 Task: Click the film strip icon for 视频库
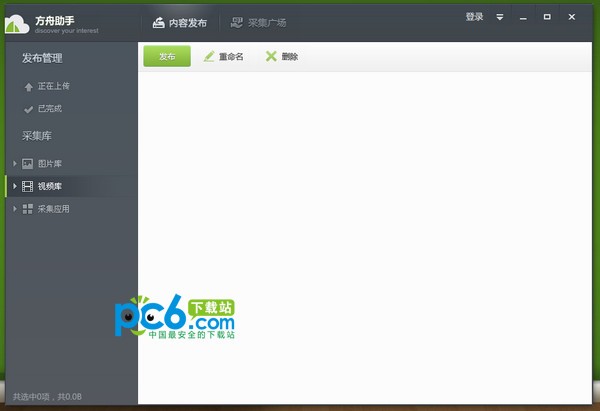28,186
